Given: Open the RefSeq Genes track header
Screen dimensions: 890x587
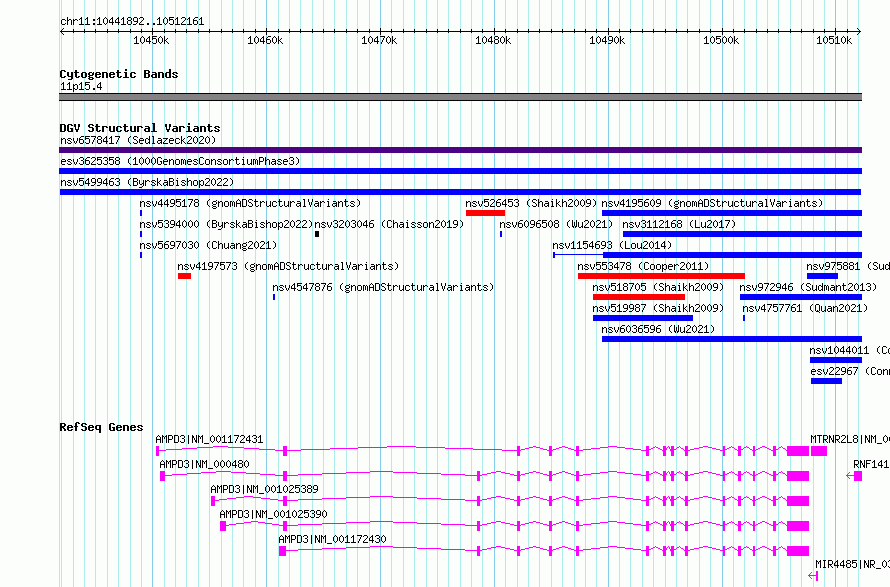Looking at the screenshot, I should [101, 427].
